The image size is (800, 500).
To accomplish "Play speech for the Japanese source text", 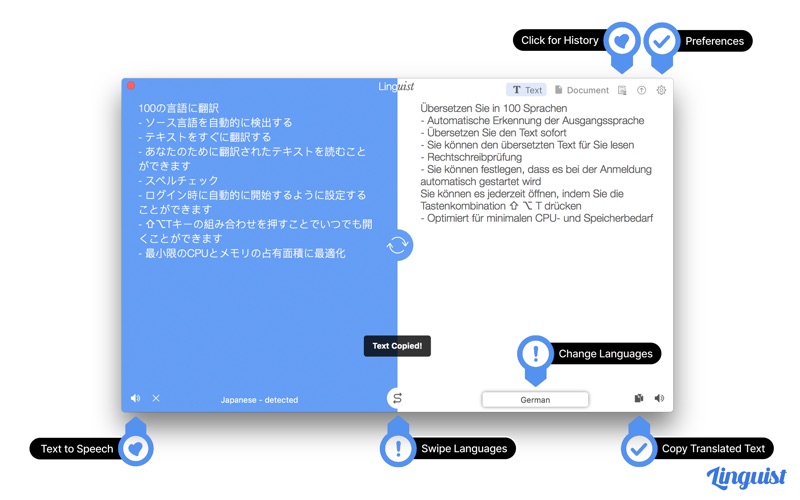I will [x=135, y=398].
